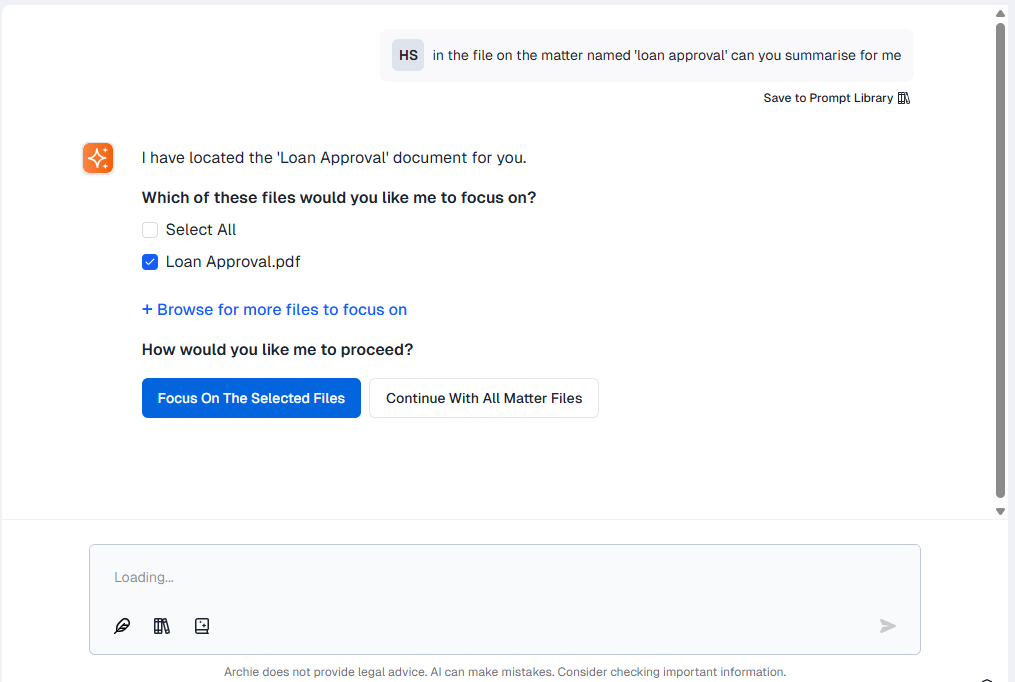1015x682 pixels.
Task: Click the Loan Approval.pdf file label
Action: [x=233, y=262]
